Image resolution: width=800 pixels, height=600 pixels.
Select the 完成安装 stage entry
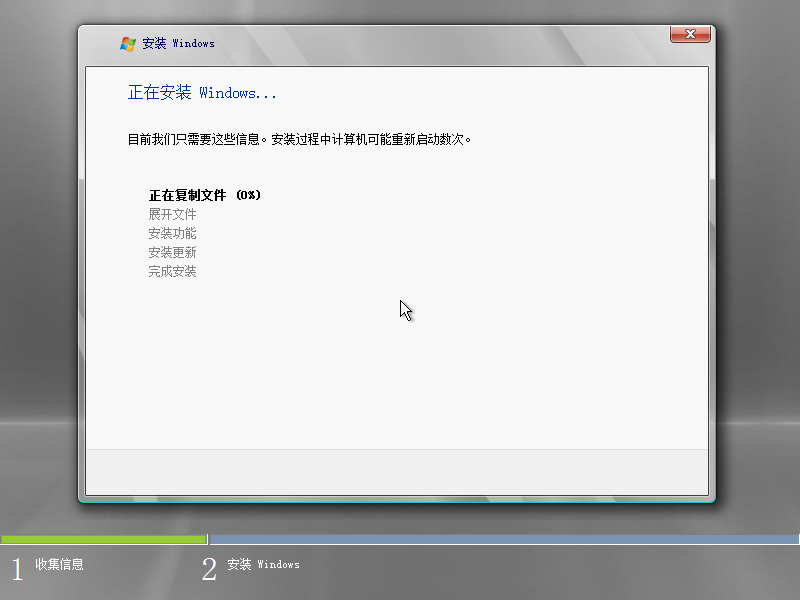click(x=171, y=270)
